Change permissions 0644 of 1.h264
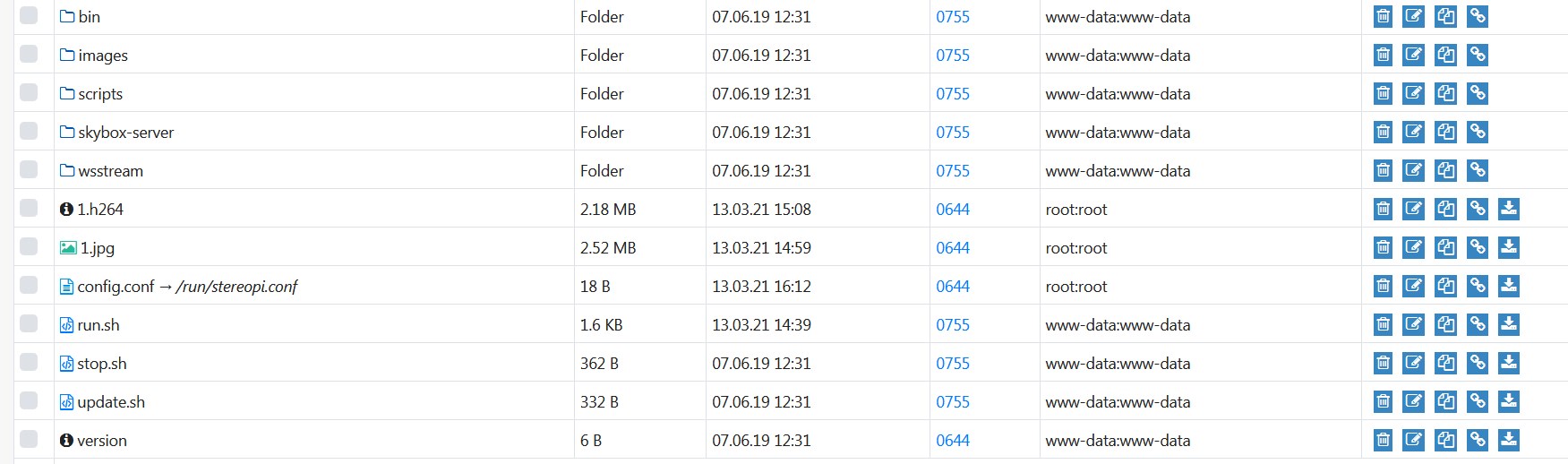 click(x=953, y=210)
